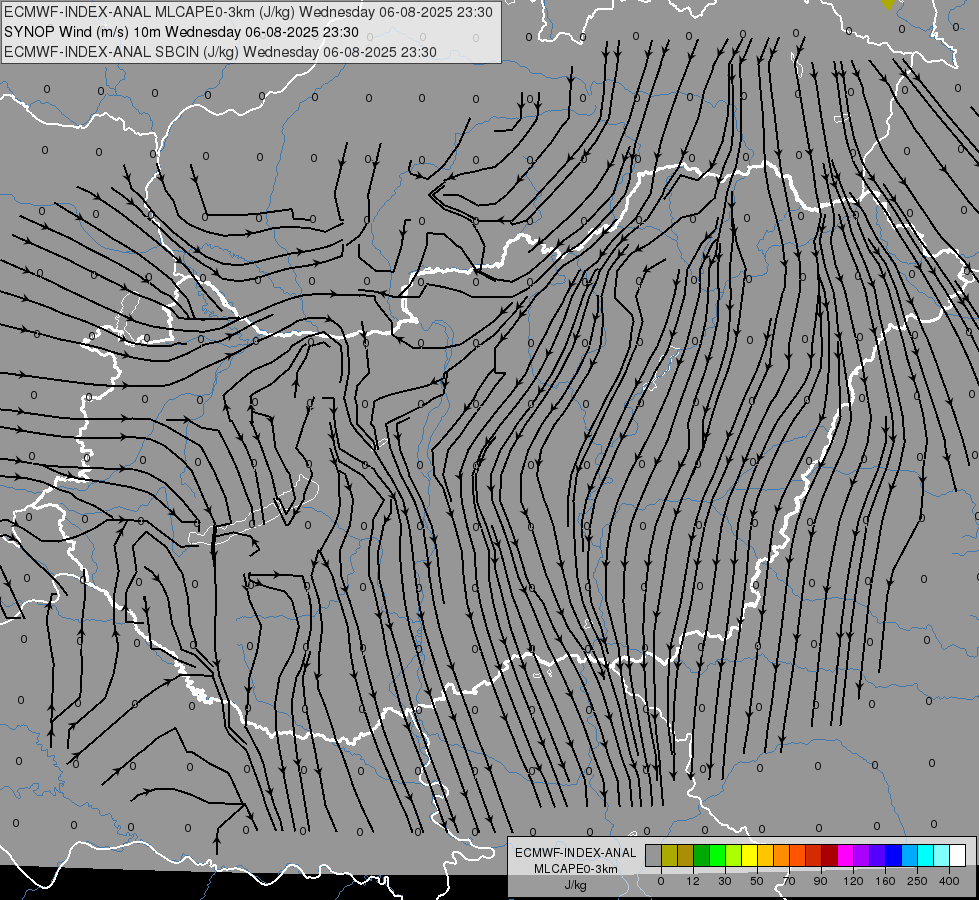Click the legend scale value '120'
The height and width of the screenshot is (900, 979).
pyautogui.click(x=853, y=881)
